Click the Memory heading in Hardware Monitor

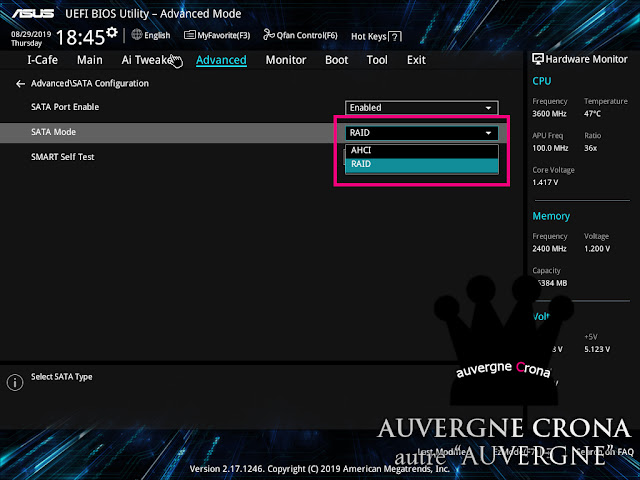[551, 216]
